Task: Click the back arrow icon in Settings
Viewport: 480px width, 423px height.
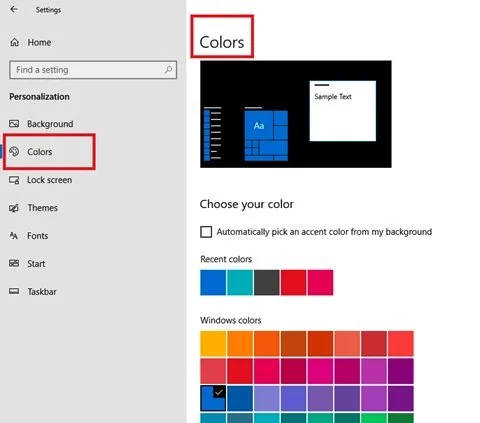Action: pos(14,9)
